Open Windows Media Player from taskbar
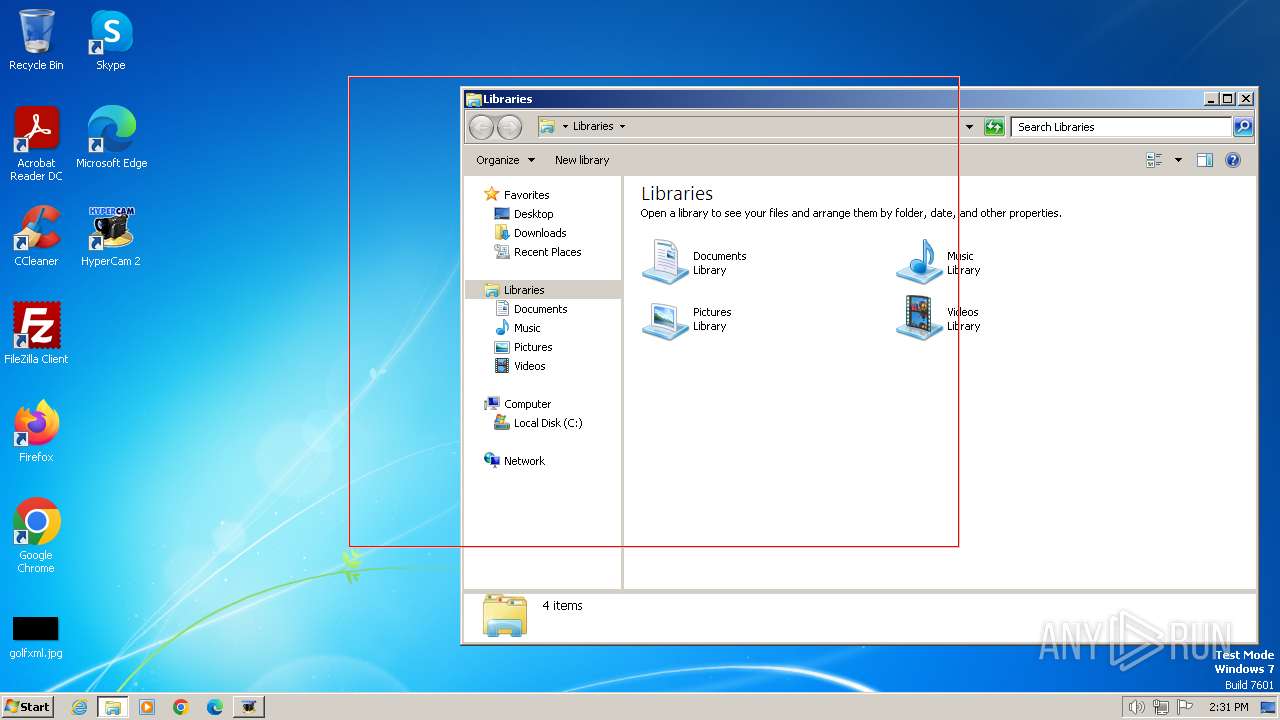1280x720 pixels. 147,707
